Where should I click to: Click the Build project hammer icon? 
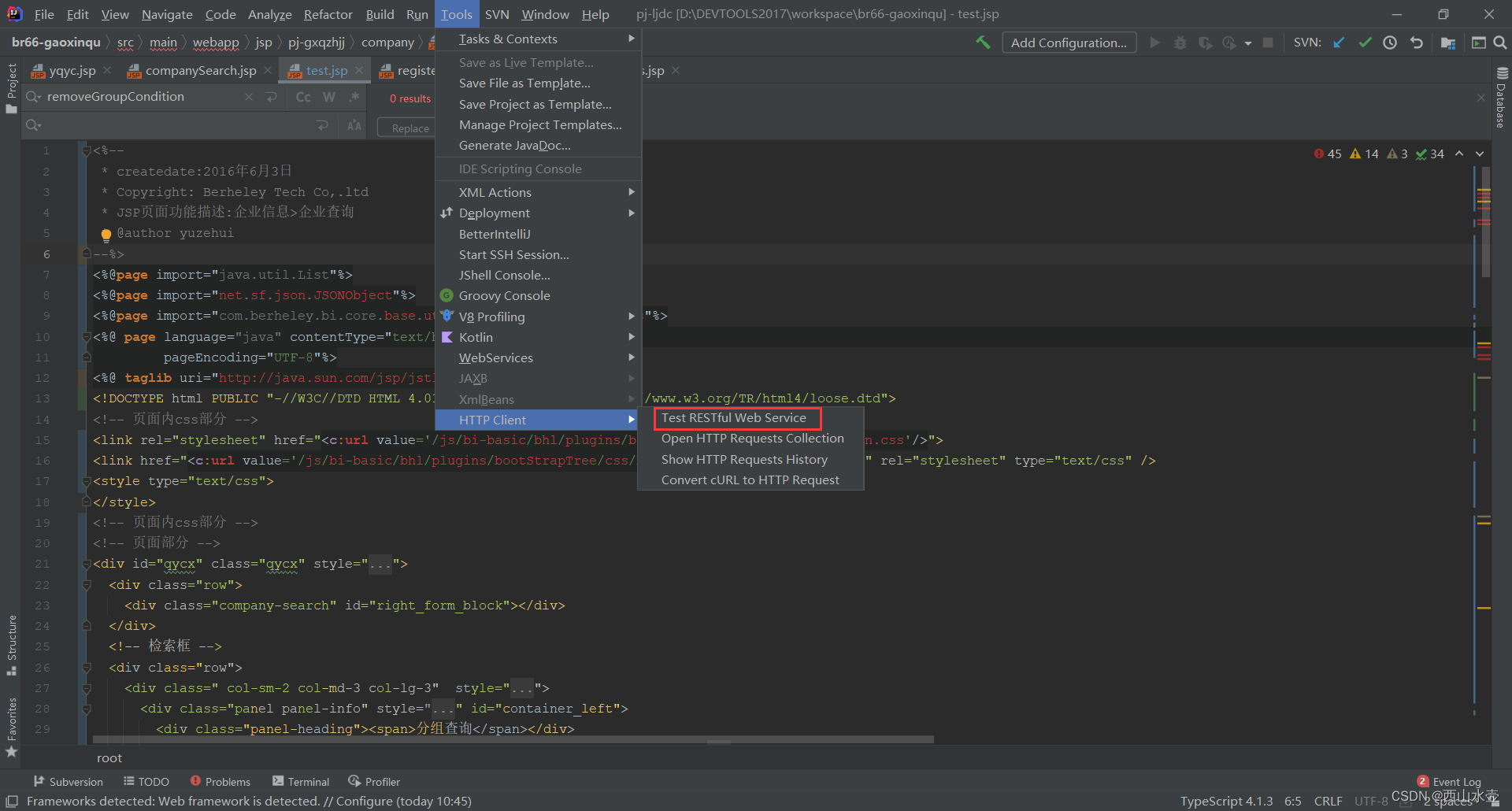coord(983,43)
